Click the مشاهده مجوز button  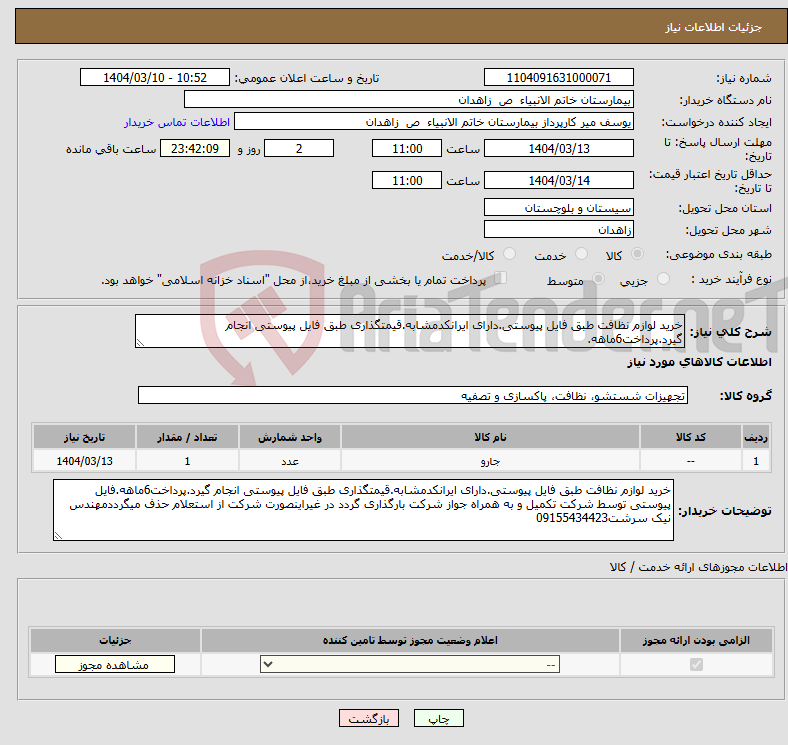tap(115, 665)
